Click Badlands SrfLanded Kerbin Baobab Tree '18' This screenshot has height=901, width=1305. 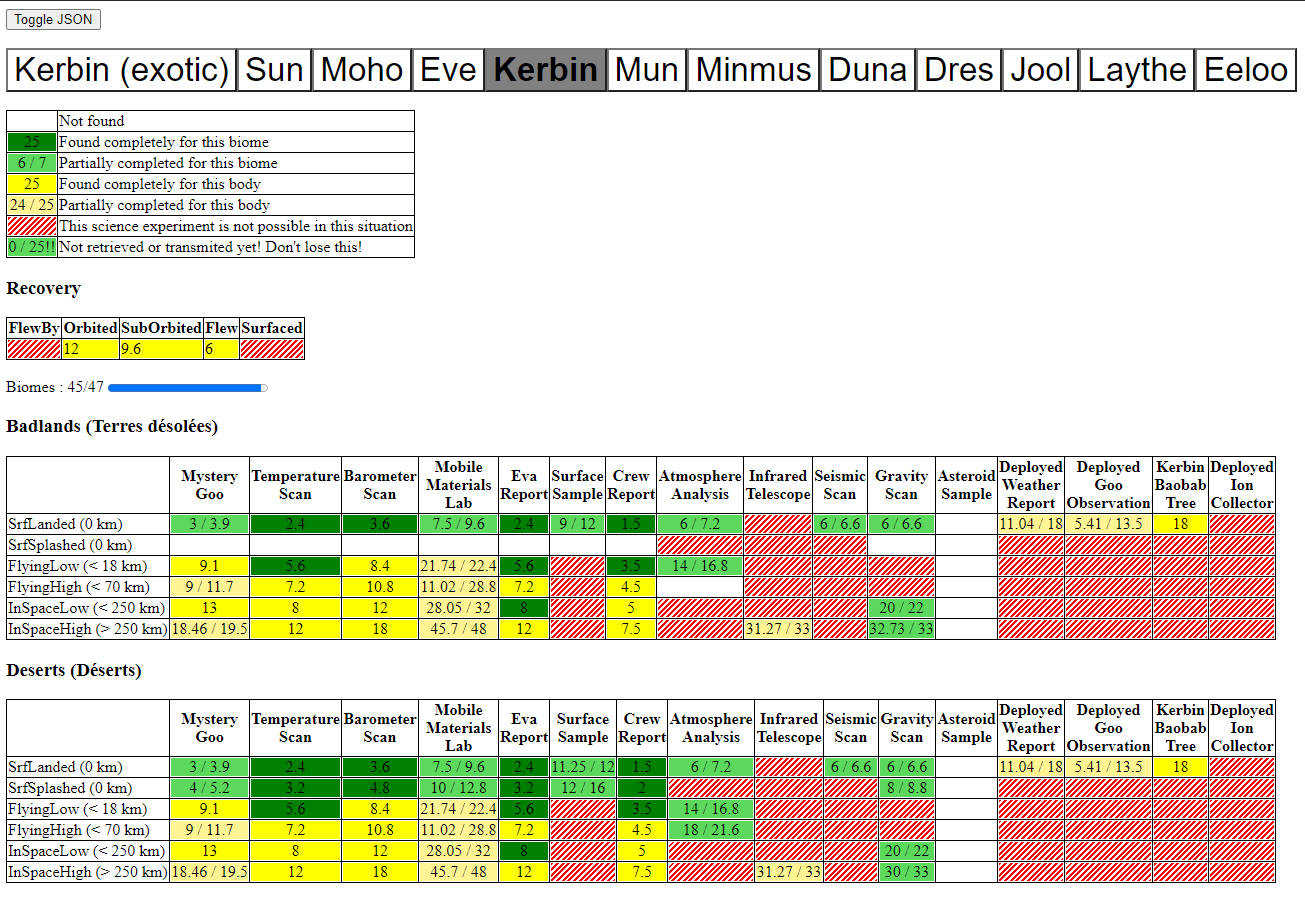tap(1180, 524)
